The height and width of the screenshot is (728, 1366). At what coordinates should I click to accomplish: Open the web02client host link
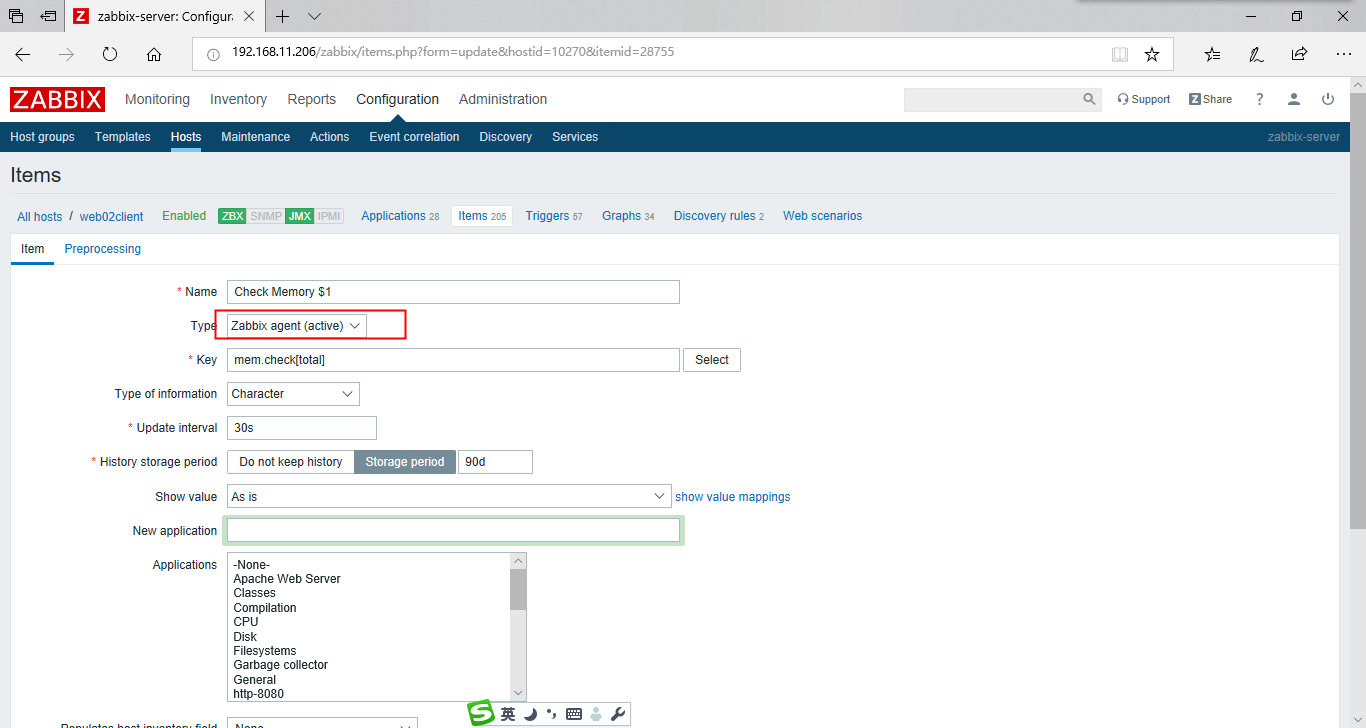click(x=111, y=217)
